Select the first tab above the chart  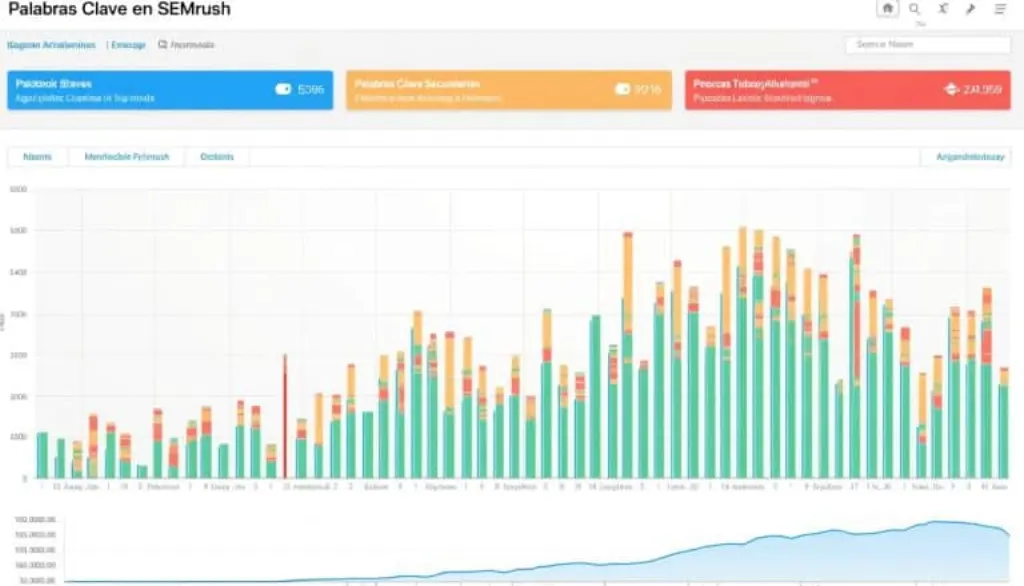pos(37,157)
